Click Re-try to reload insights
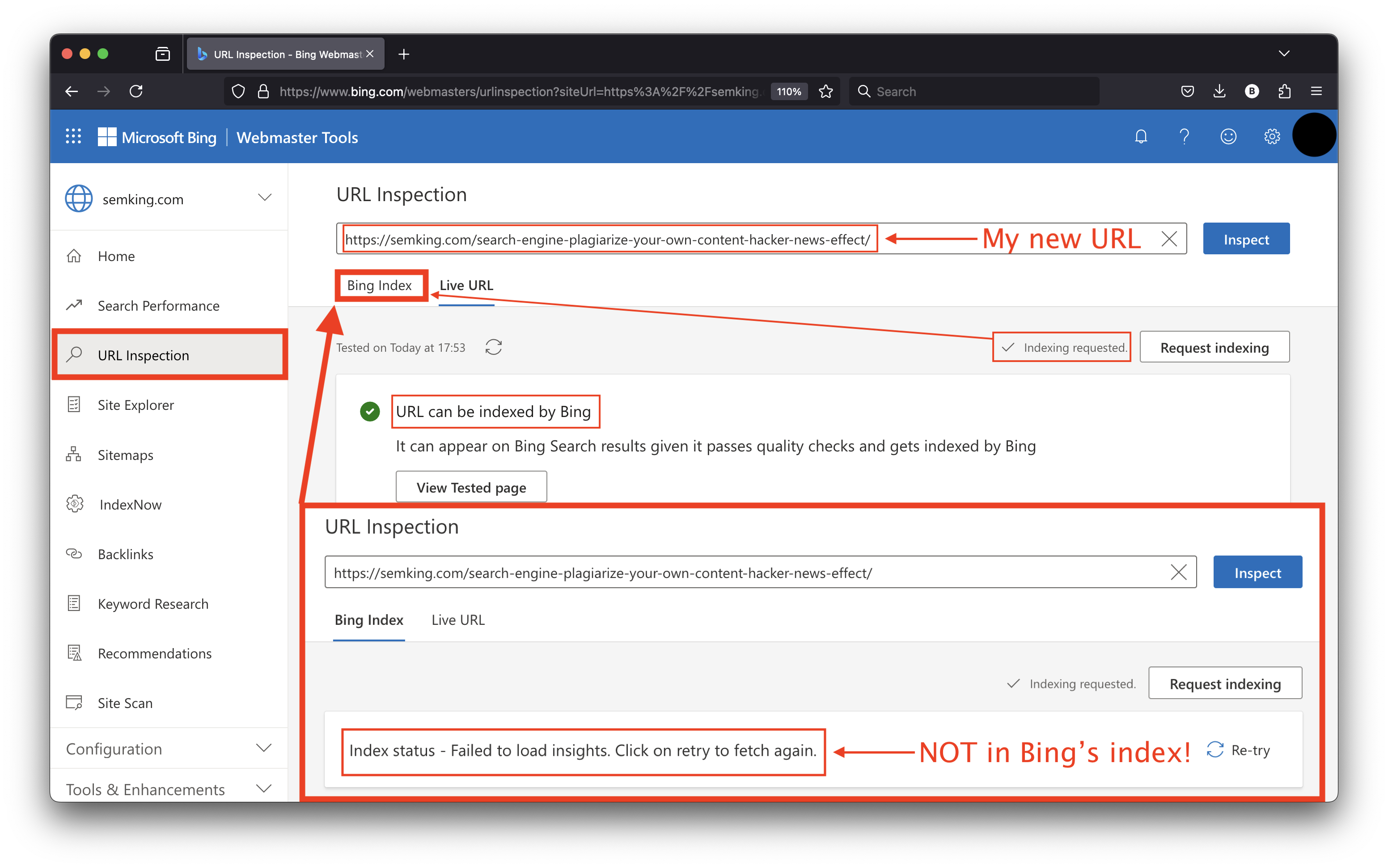 1239,750
